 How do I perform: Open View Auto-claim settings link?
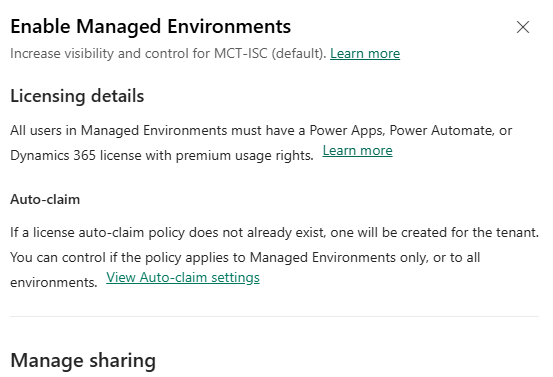183,278
